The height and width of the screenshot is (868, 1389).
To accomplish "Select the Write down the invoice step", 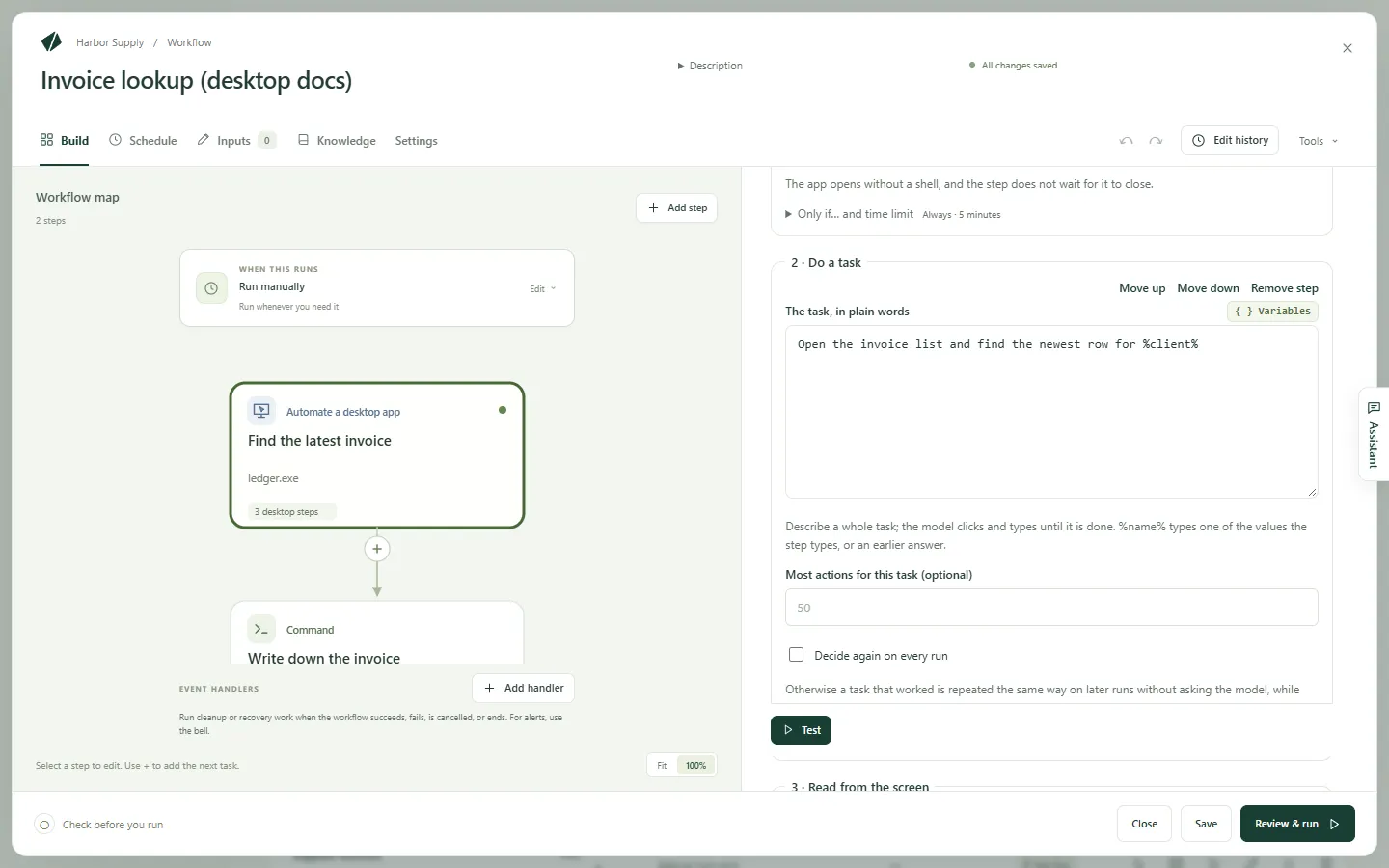I will click(377, 634).
